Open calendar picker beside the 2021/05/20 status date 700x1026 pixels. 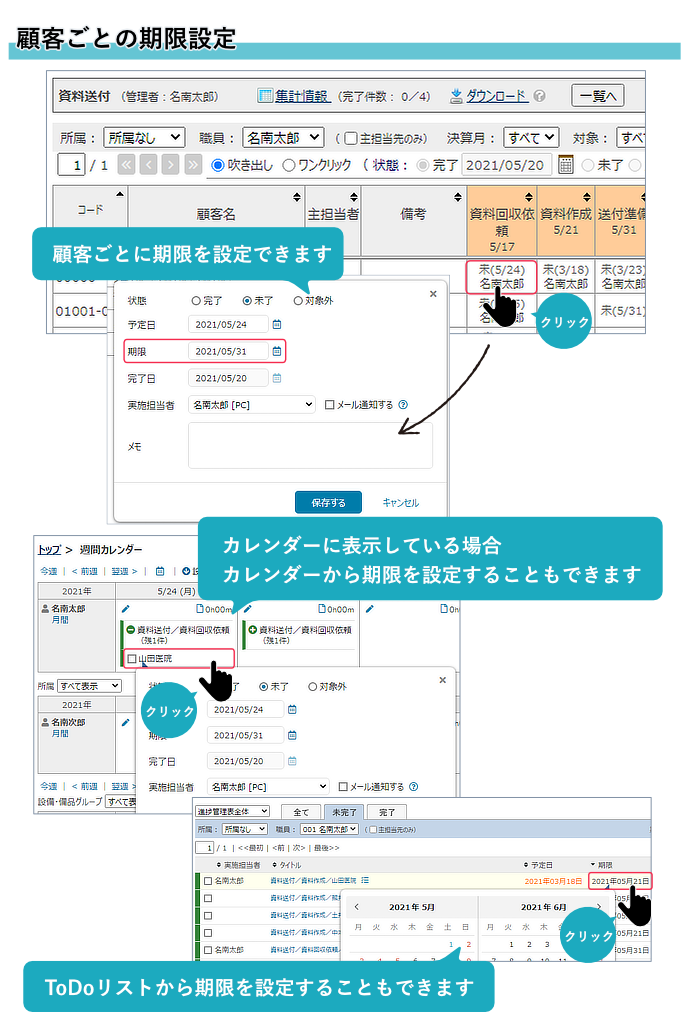(565, 165)
